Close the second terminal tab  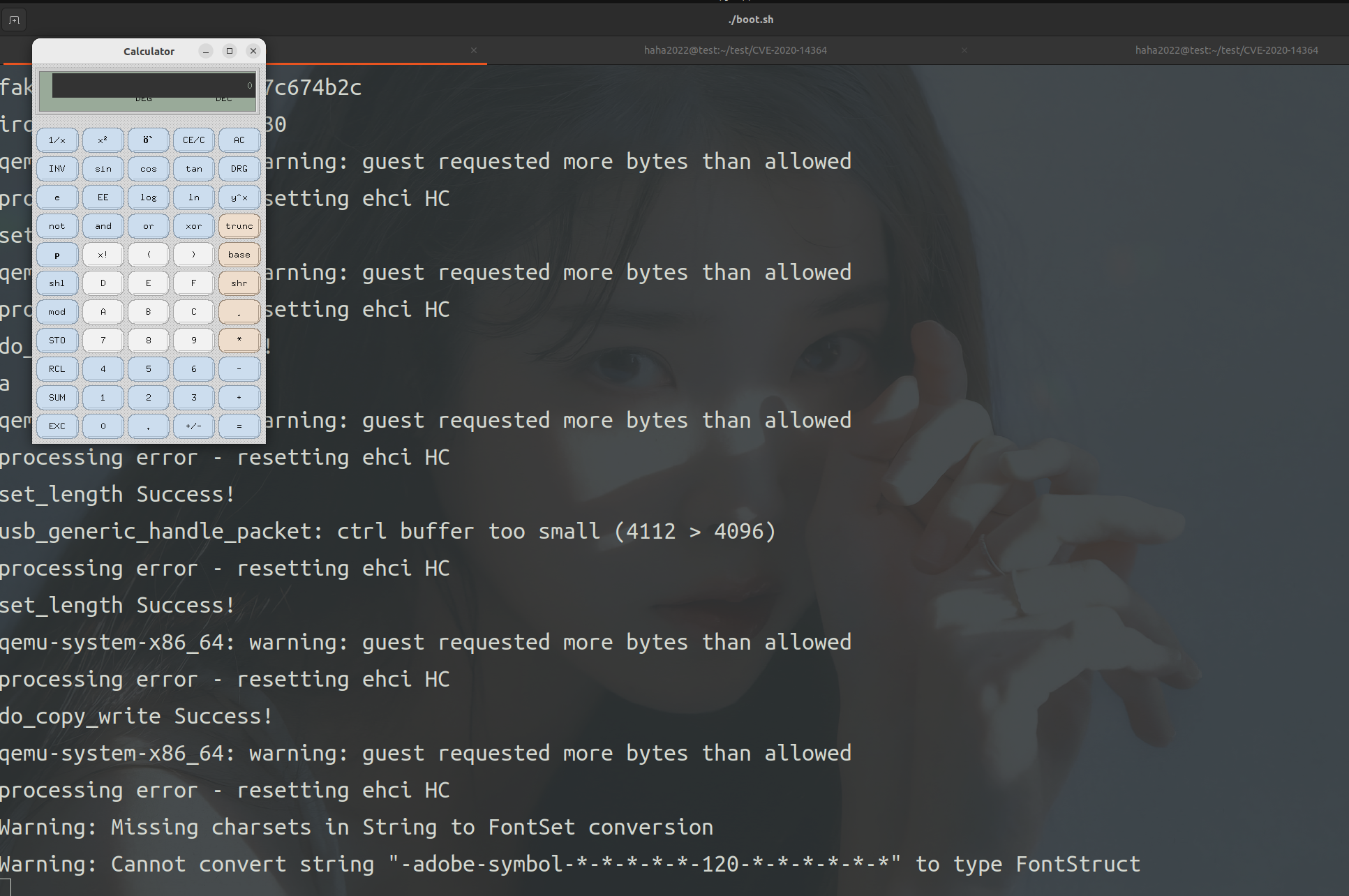[x=964, y=50]
